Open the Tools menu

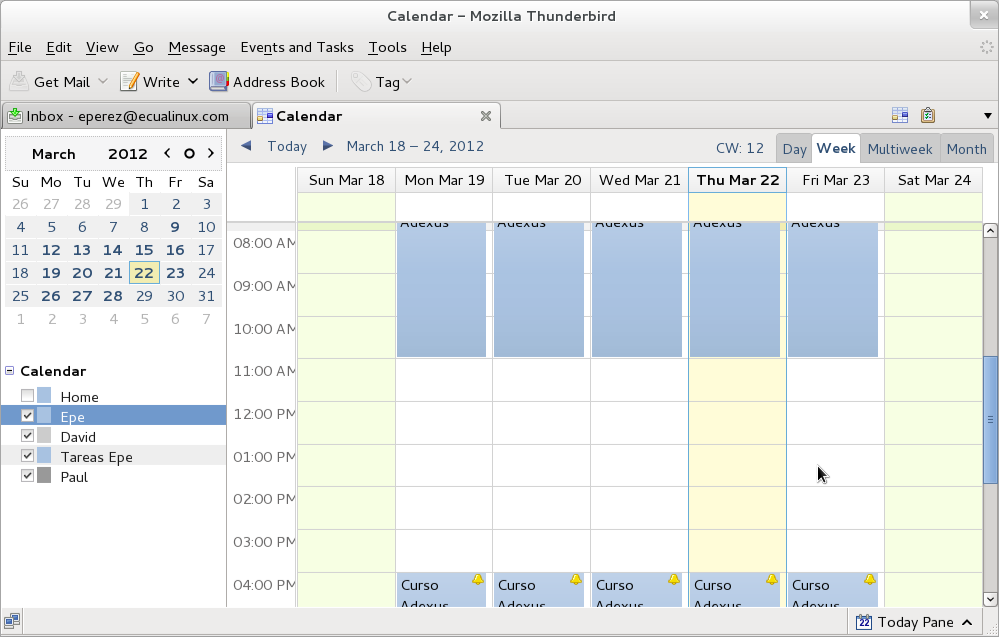point(387,47)
